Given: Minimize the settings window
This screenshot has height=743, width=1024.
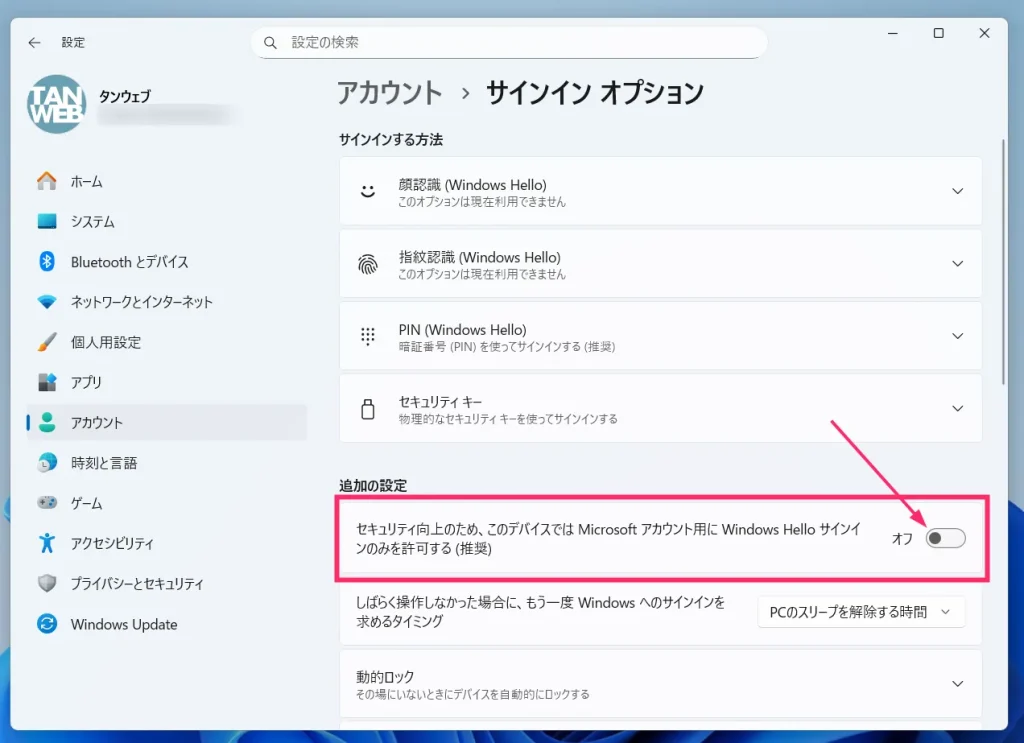Looking at the screenshot, I should [x=893, y=33].
